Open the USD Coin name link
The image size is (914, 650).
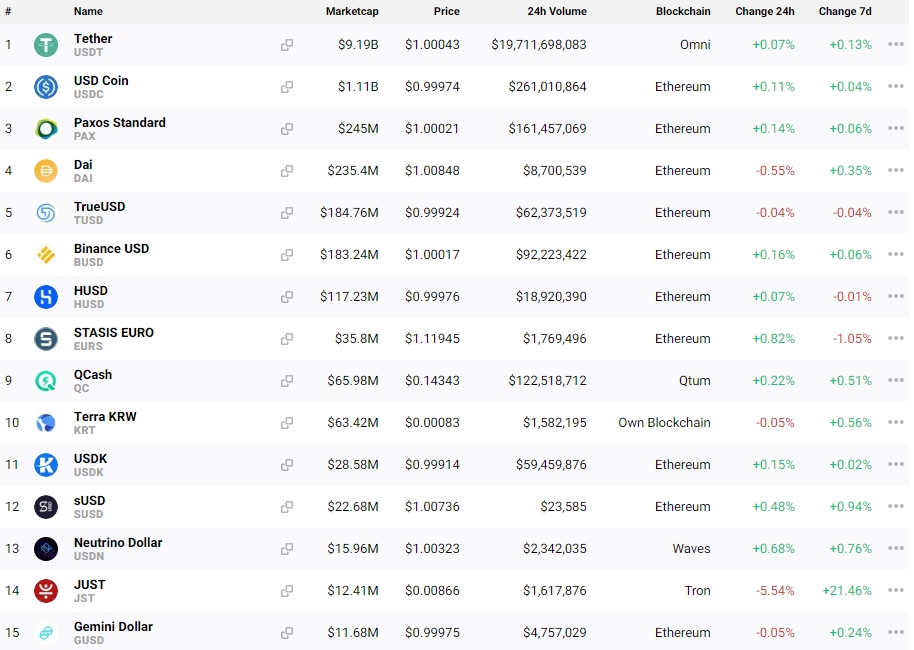coord(101,80)
